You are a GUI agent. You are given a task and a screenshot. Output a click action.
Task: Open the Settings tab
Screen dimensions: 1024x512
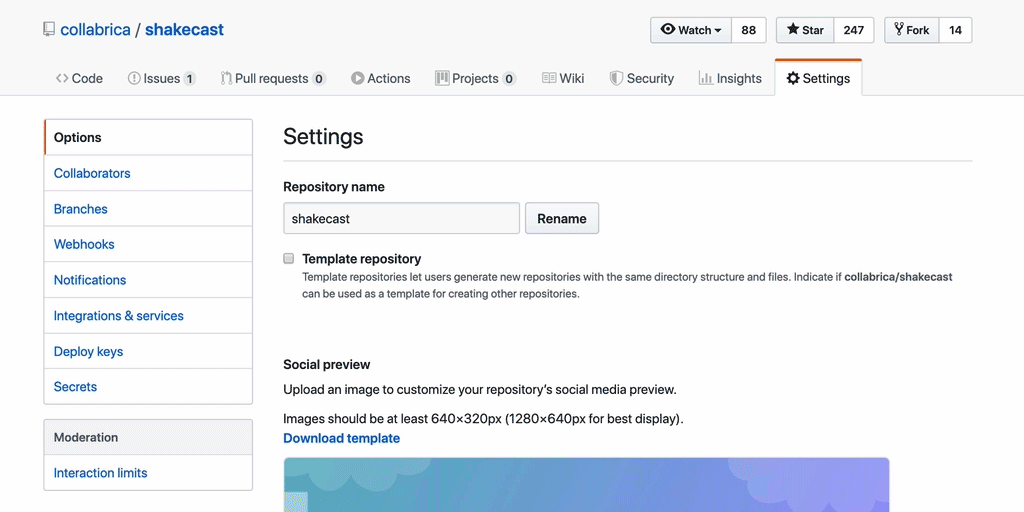coord(817,78)
